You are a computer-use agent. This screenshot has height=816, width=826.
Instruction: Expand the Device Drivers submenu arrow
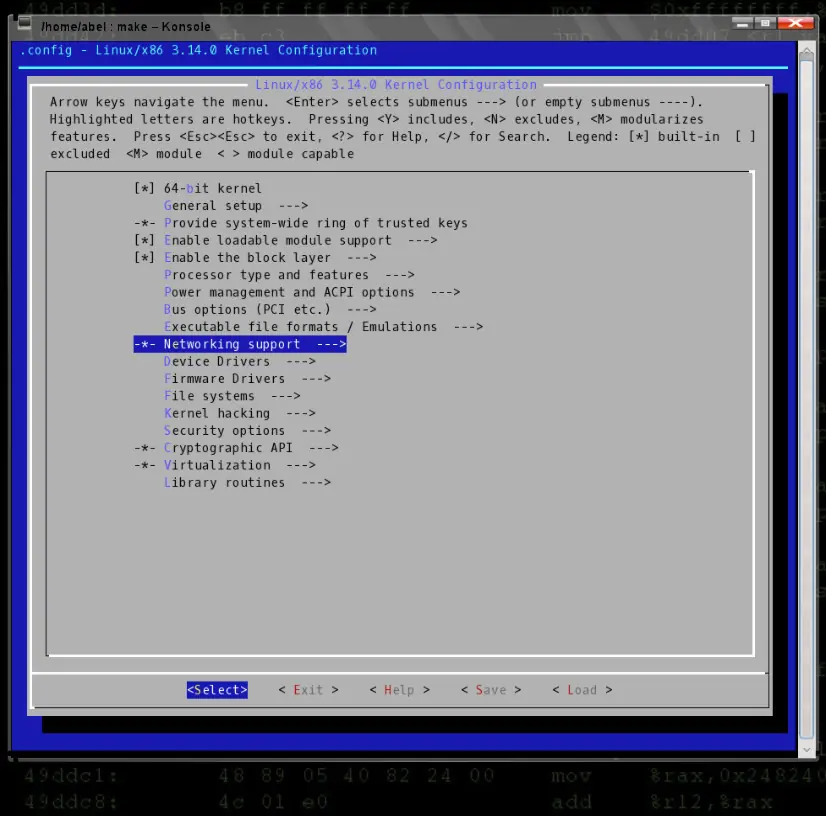[x=301, y=361]
